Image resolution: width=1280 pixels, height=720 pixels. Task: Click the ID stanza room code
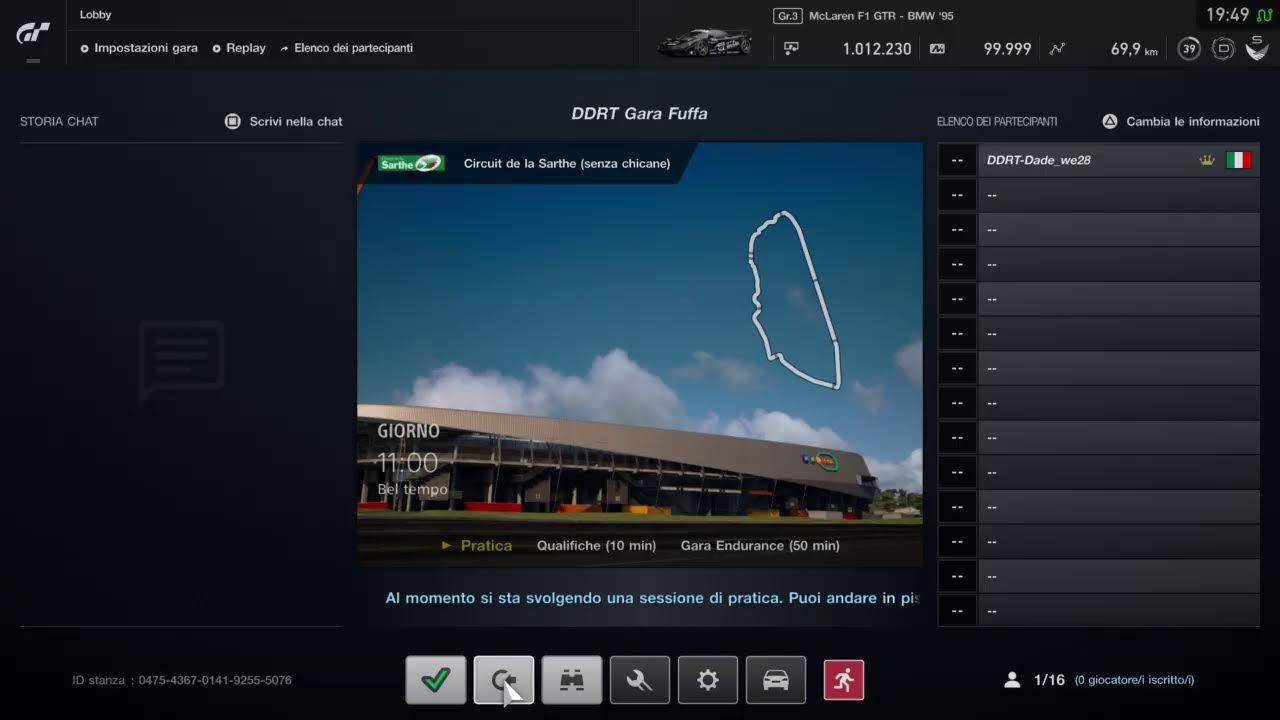point(182,680)
